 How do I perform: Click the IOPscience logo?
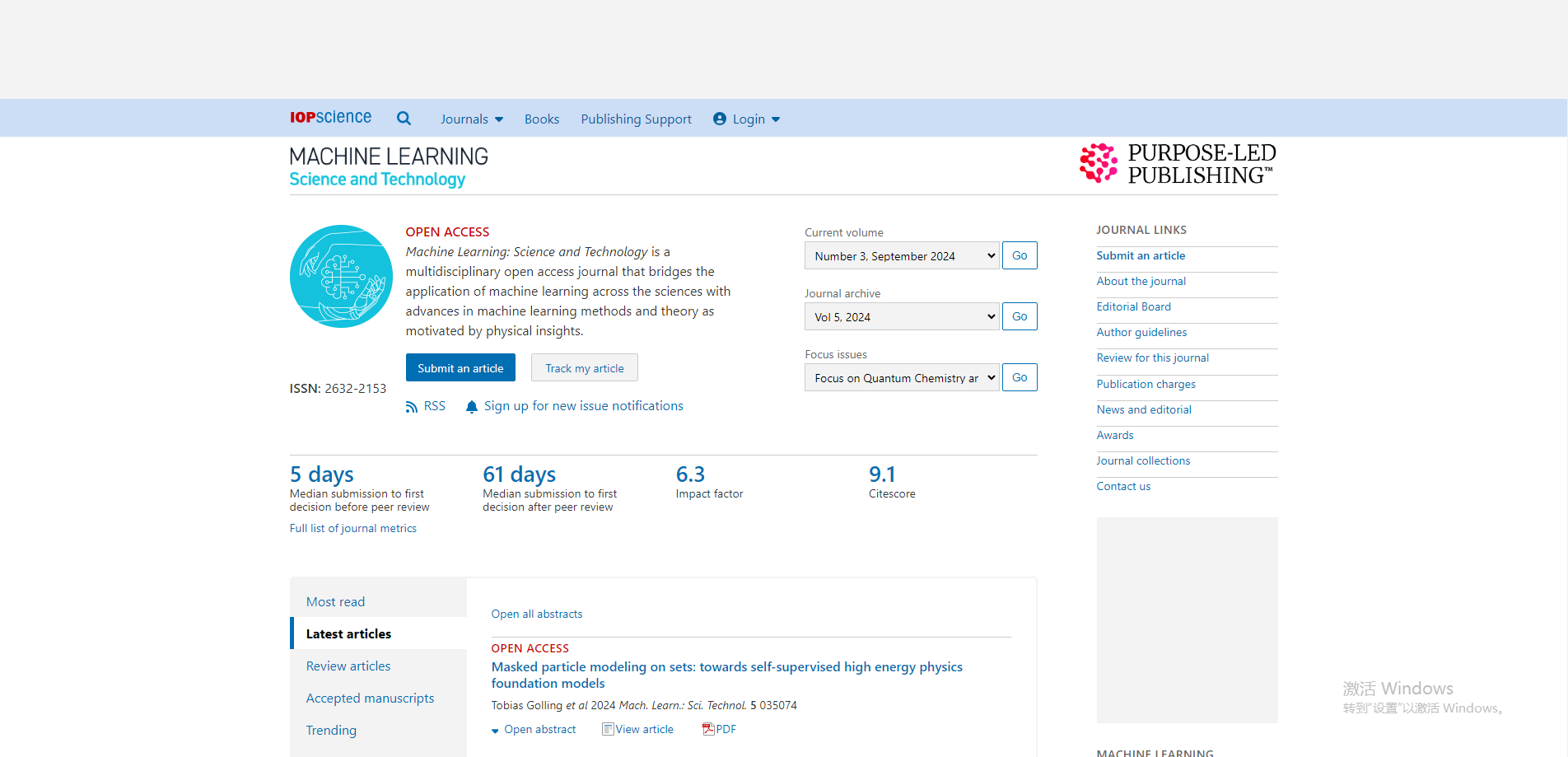[x=330, y=118]
